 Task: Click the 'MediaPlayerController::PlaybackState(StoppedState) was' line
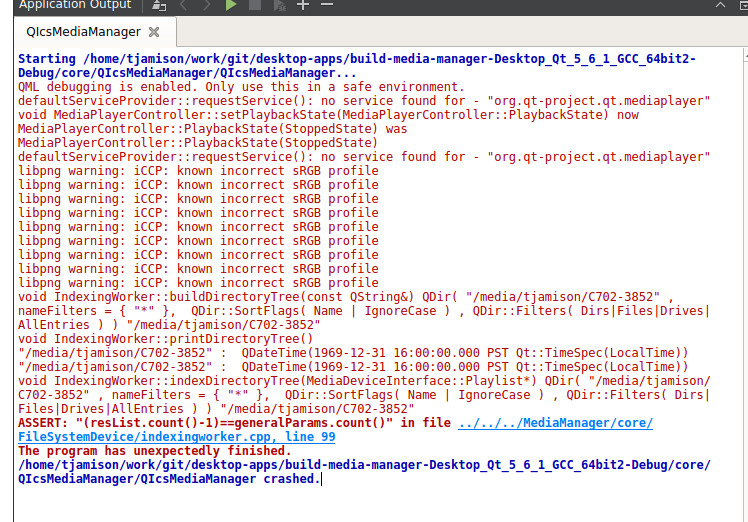(x=213, y=129)
